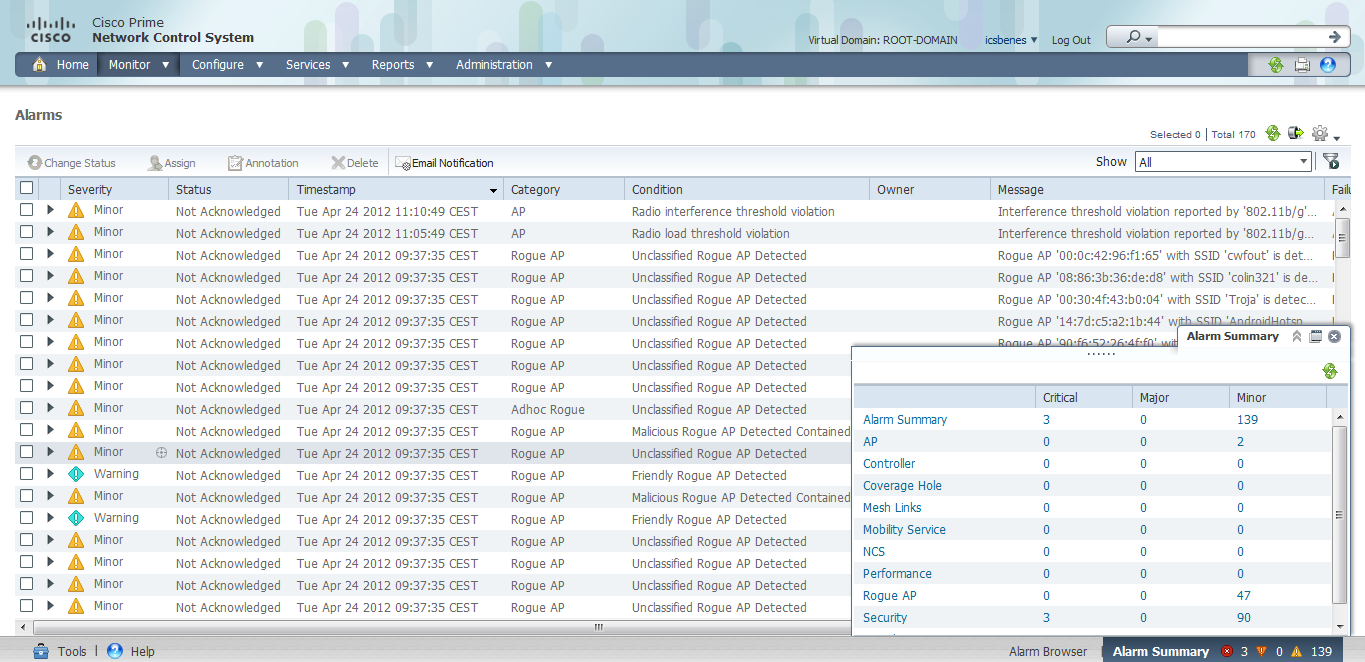Click the Tools toolbox icon in the status bar

coord(41,651)
